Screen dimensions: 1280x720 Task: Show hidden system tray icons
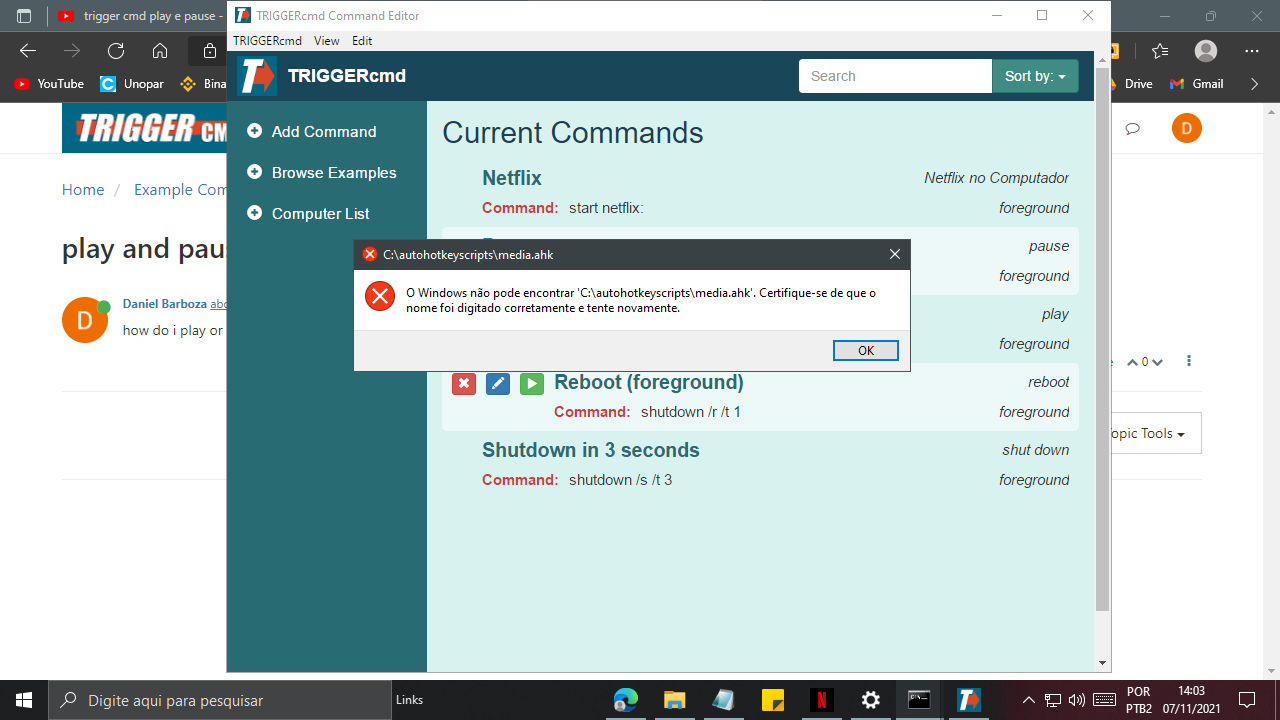1028,700
